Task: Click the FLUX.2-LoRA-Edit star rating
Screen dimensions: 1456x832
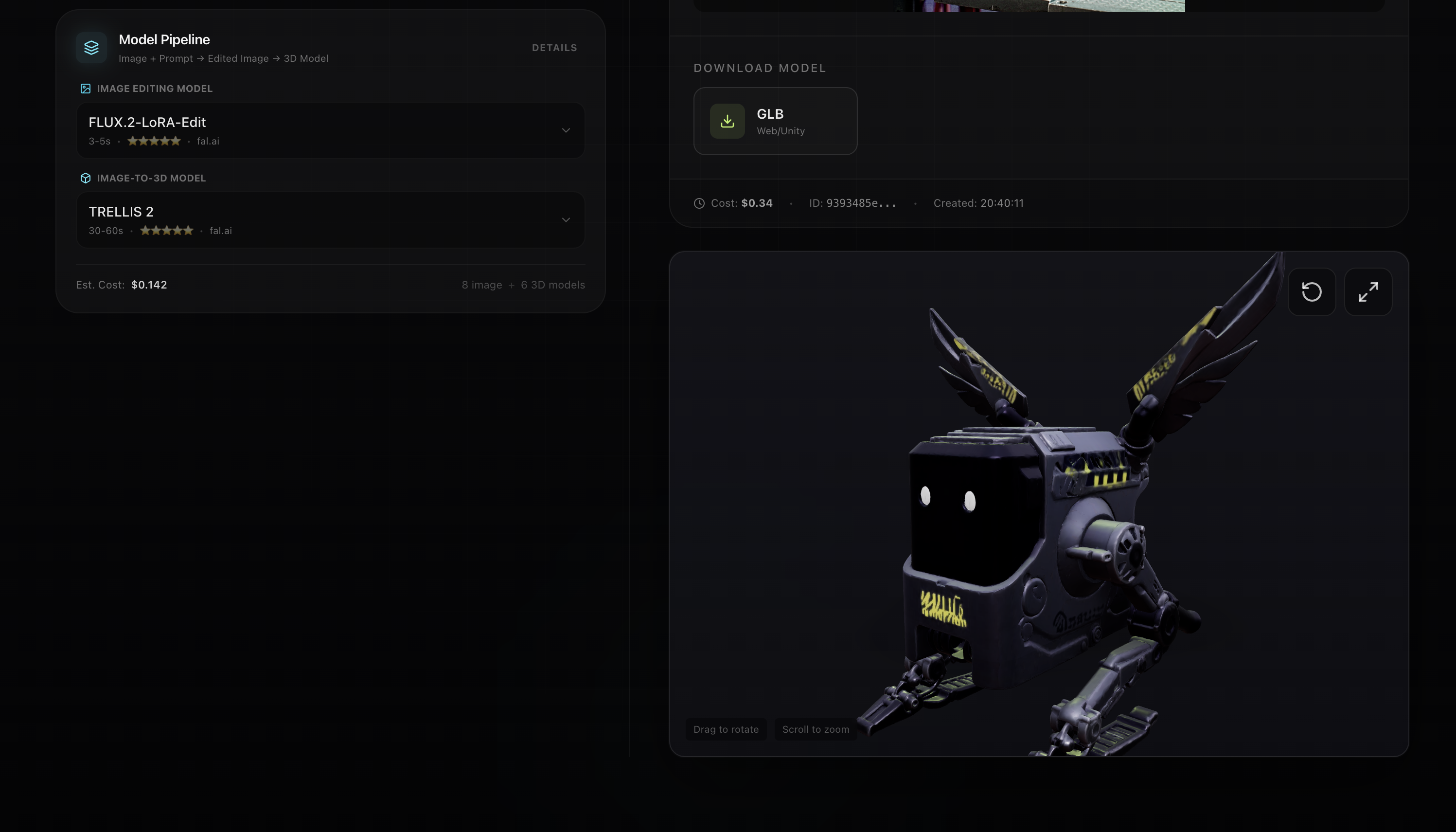Action: [154, 141]
